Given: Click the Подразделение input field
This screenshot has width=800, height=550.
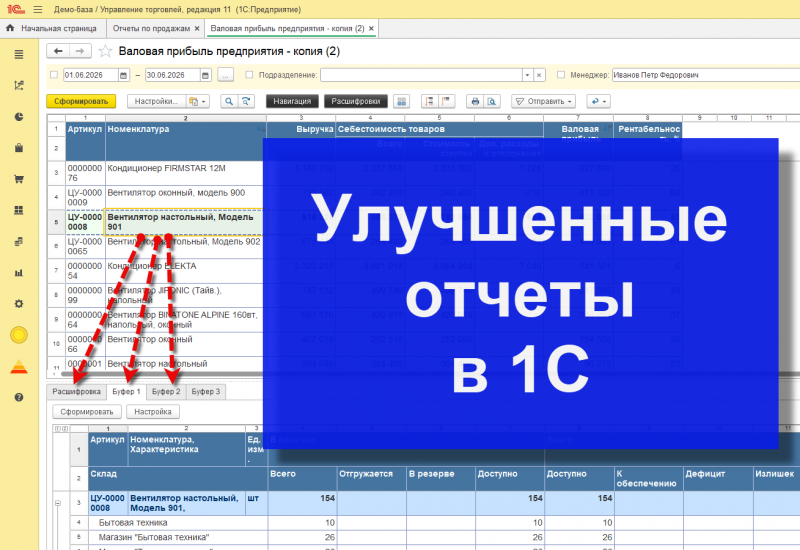Looking at the screenshot, I should tap(421, 75).
